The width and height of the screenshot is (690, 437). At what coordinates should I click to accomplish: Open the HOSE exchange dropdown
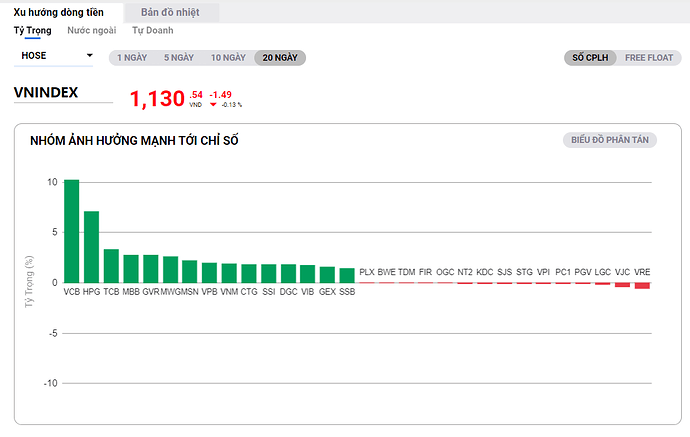click(54, 56)
